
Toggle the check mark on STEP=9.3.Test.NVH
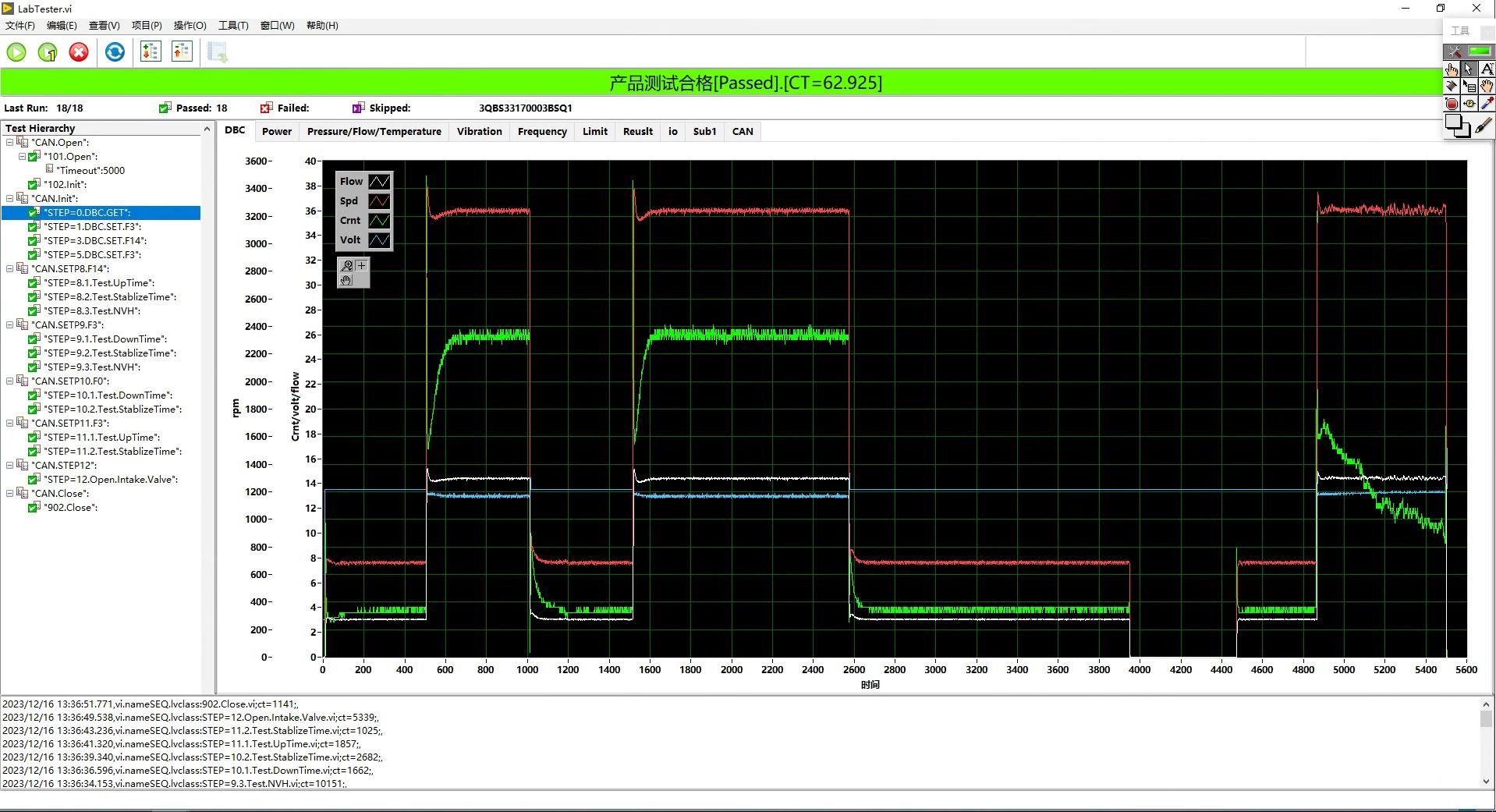pyautogui.click(x=34, y=367)
